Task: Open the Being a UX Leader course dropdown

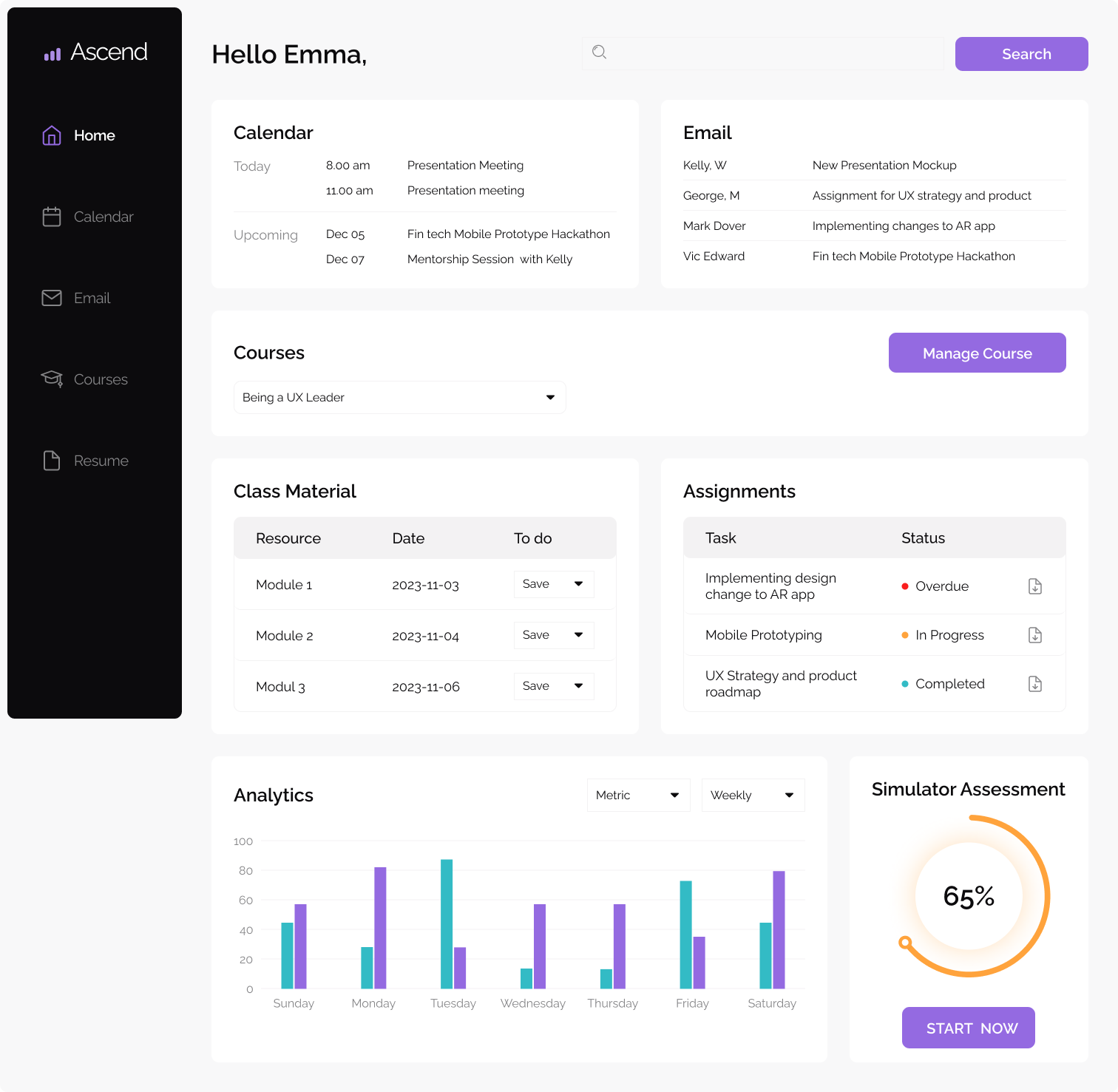Action: tap(400, 397)
